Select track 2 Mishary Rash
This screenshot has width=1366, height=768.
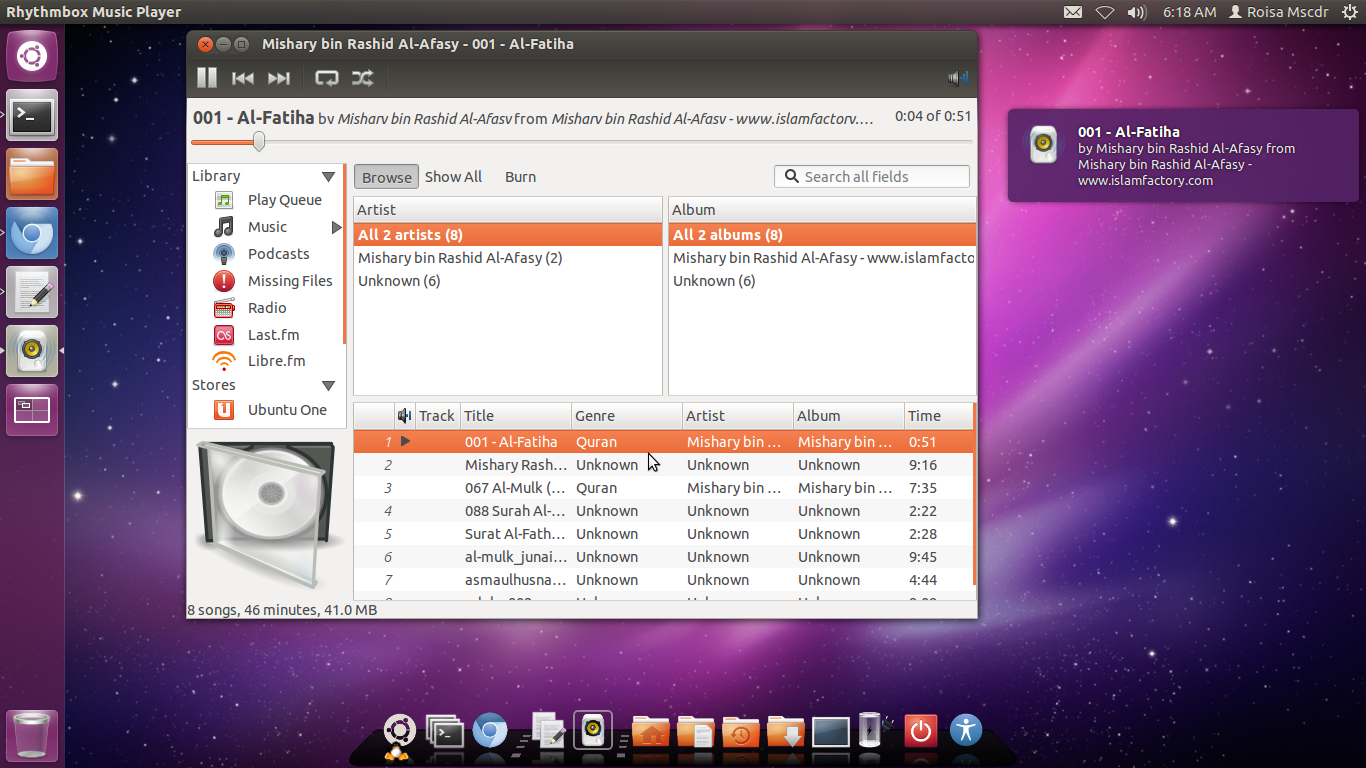point(662,465)
